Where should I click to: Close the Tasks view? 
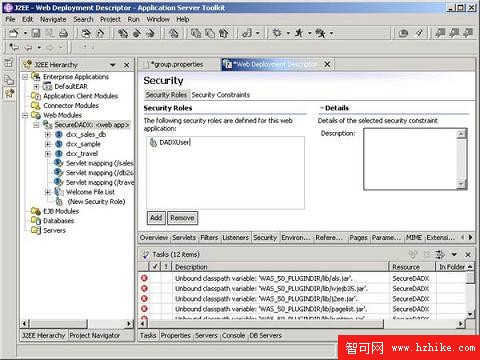tap(468, 255)
